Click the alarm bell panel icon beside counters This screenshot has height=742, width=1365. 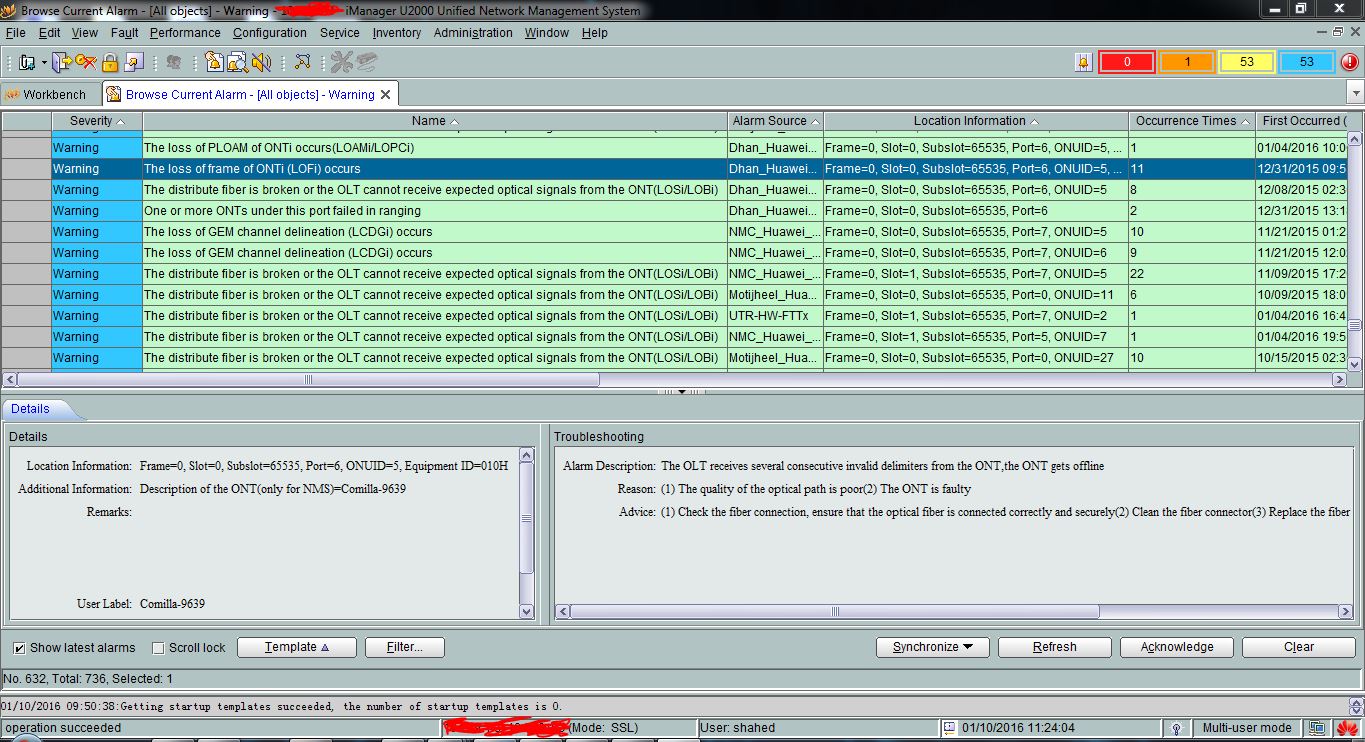(1083, 62)
